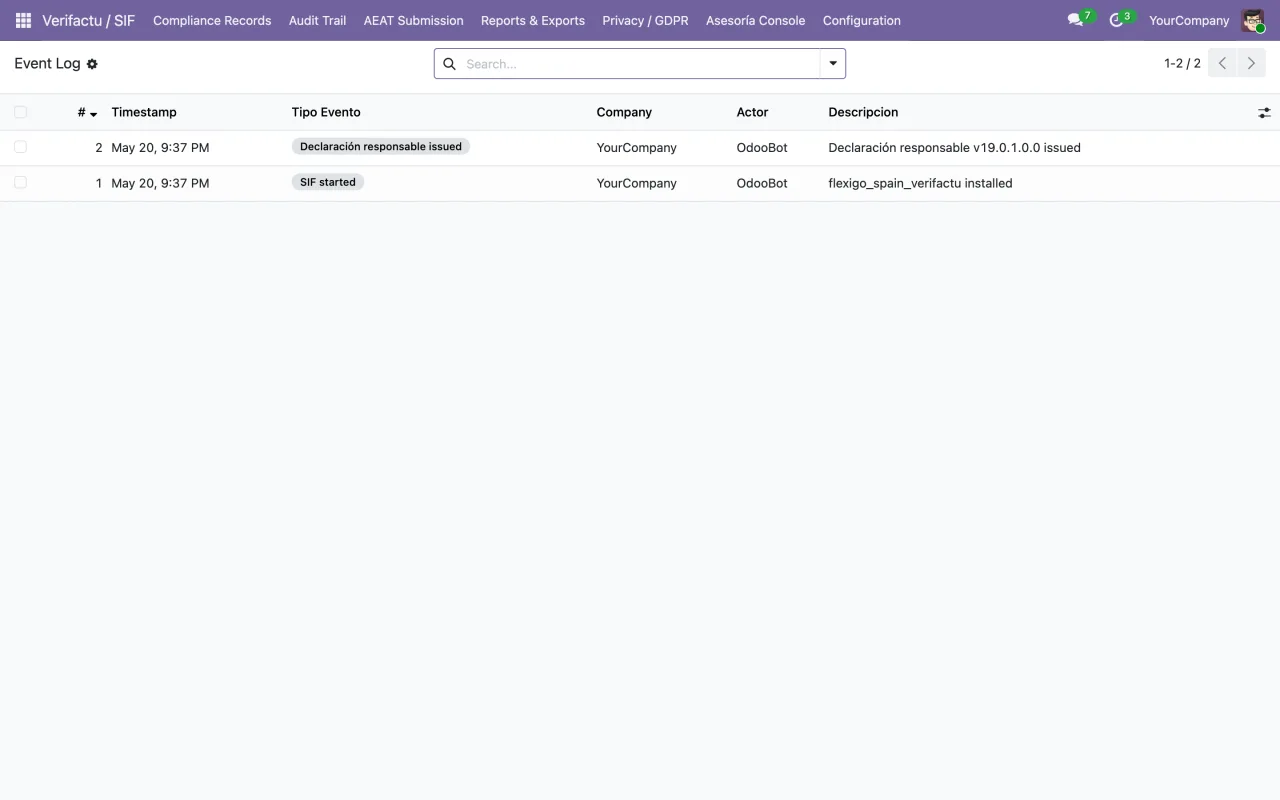Open 'flexigo_spain_verifactu installed' description
1280x800 pixels.
[x=921, y=183]
